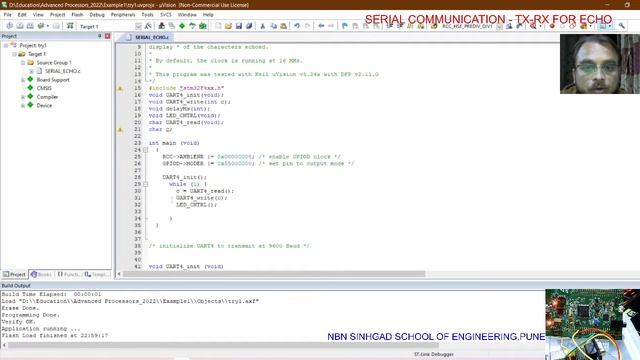Click the ST-Link Debugger status bar entry

click(x=433, y=354)
